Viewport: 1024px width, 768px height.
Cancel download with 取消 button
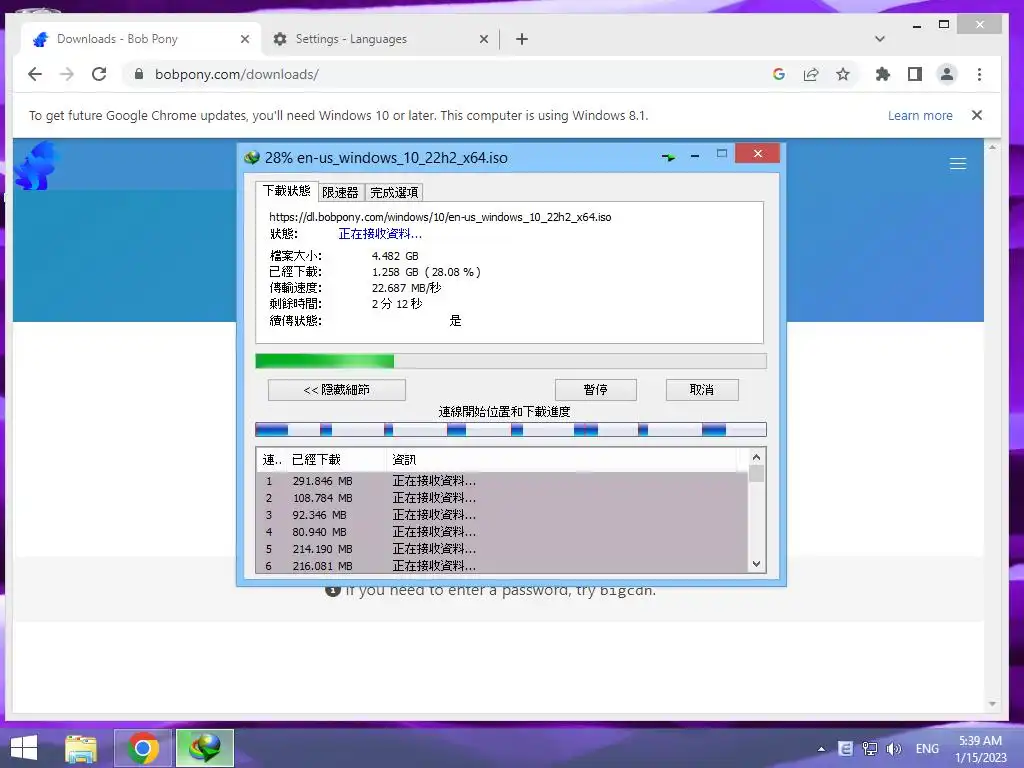point(702,390)
